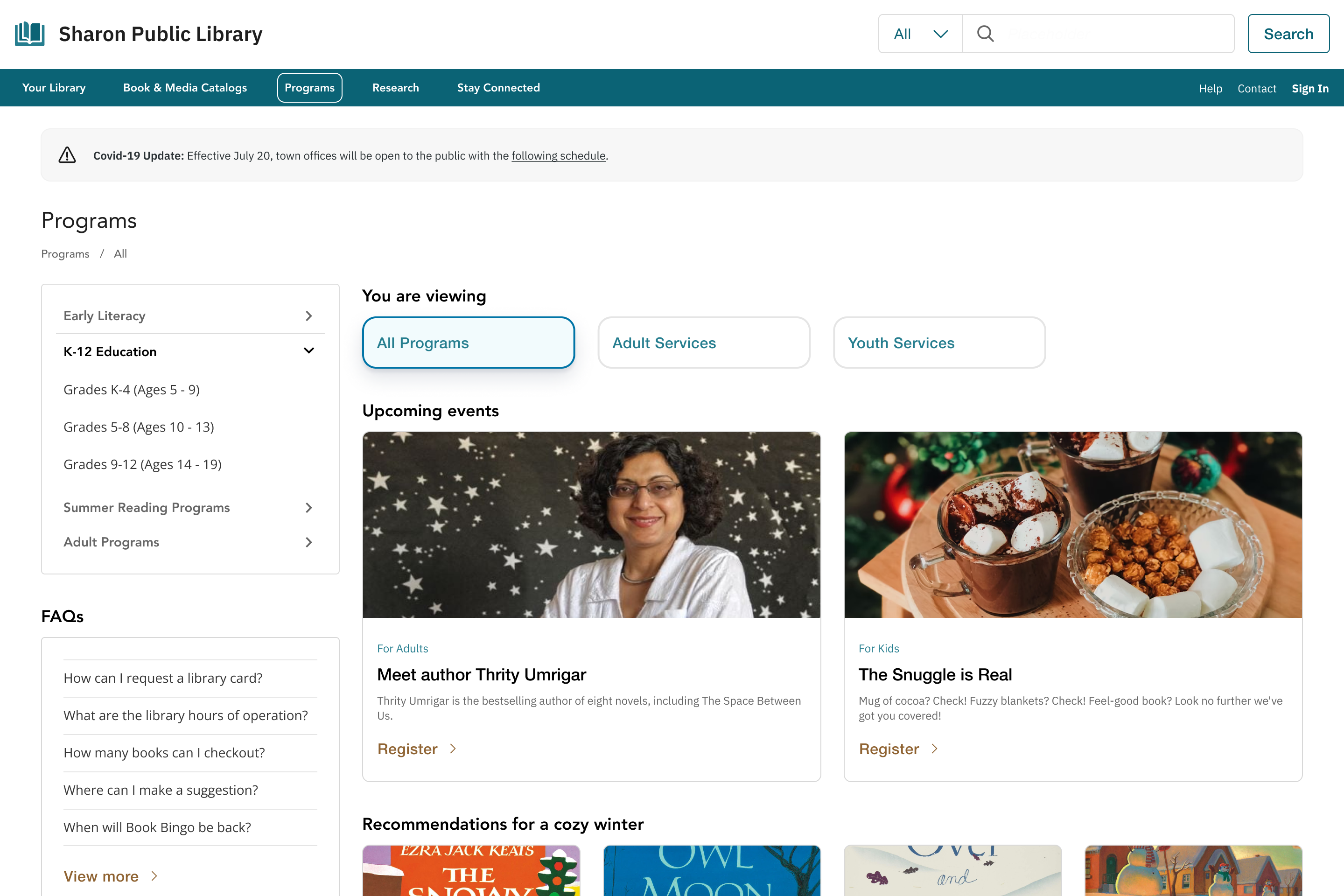The height and width of the screenshot is (896, 1344).
Task: Open the All search category dropdown
Action: coord(921,34)
